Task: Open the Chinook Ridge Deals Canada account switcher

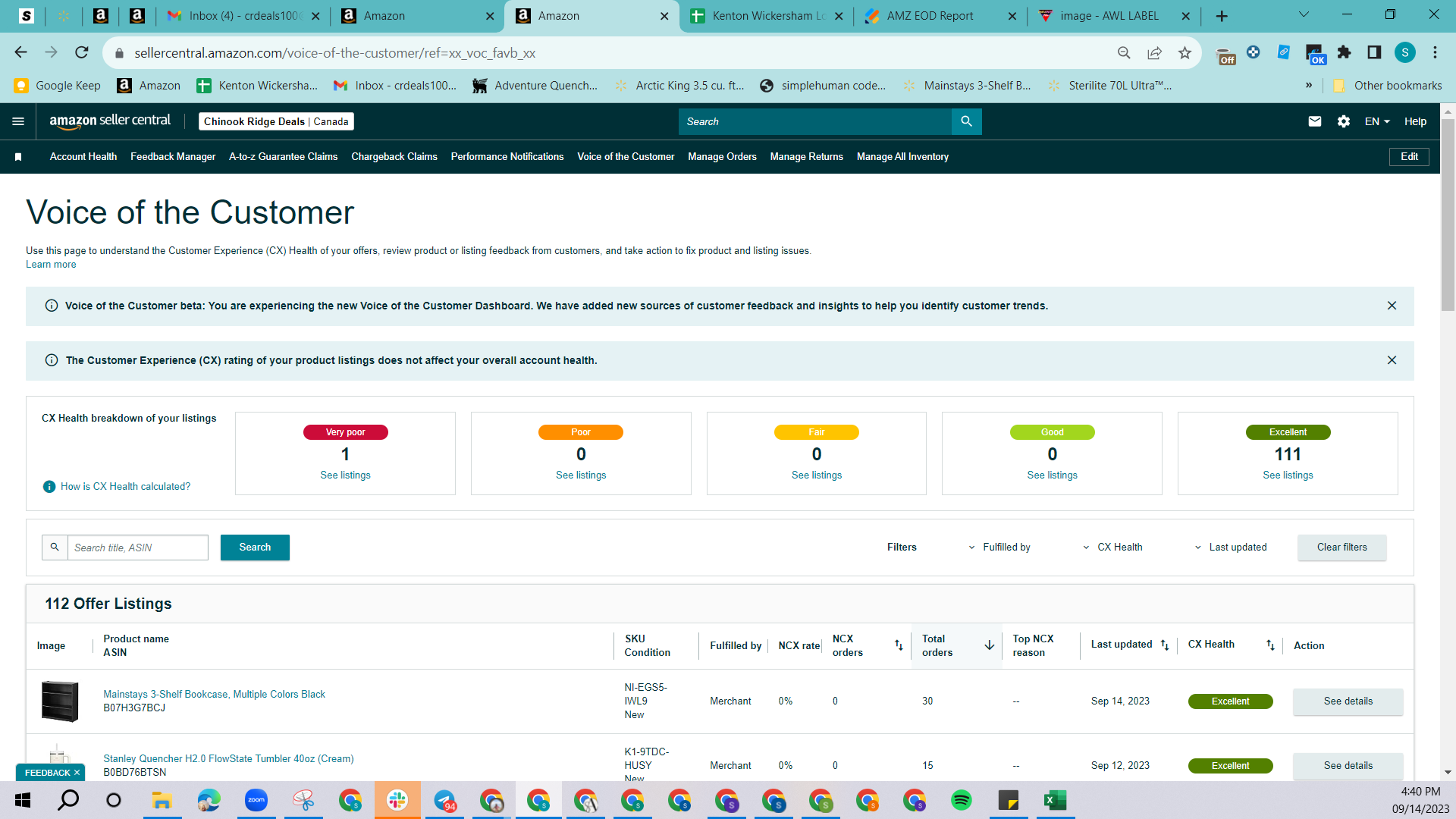Action: 276,121
